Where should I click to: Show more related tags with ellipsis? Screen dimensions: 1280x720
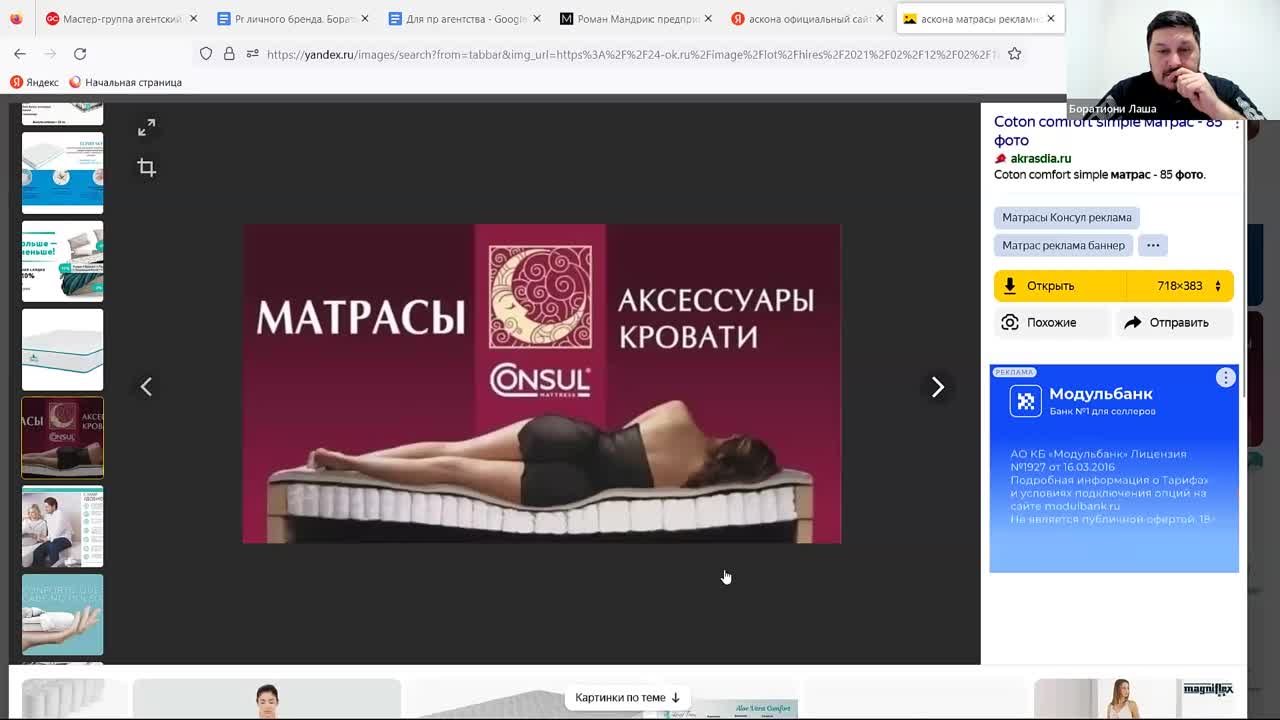click(1153, 245)
